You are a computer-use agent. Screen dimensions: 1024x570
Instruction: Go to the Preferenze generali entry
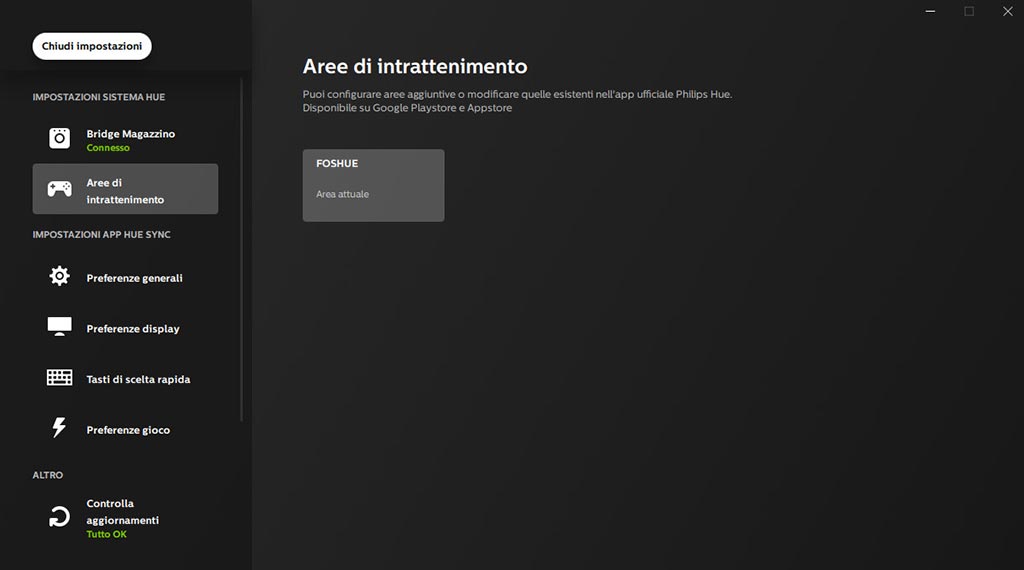(x=125, y=277)
